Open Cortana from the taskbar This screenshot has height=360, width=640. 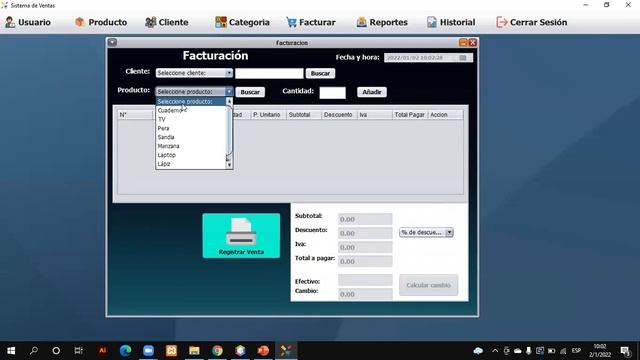click(56, 351)
